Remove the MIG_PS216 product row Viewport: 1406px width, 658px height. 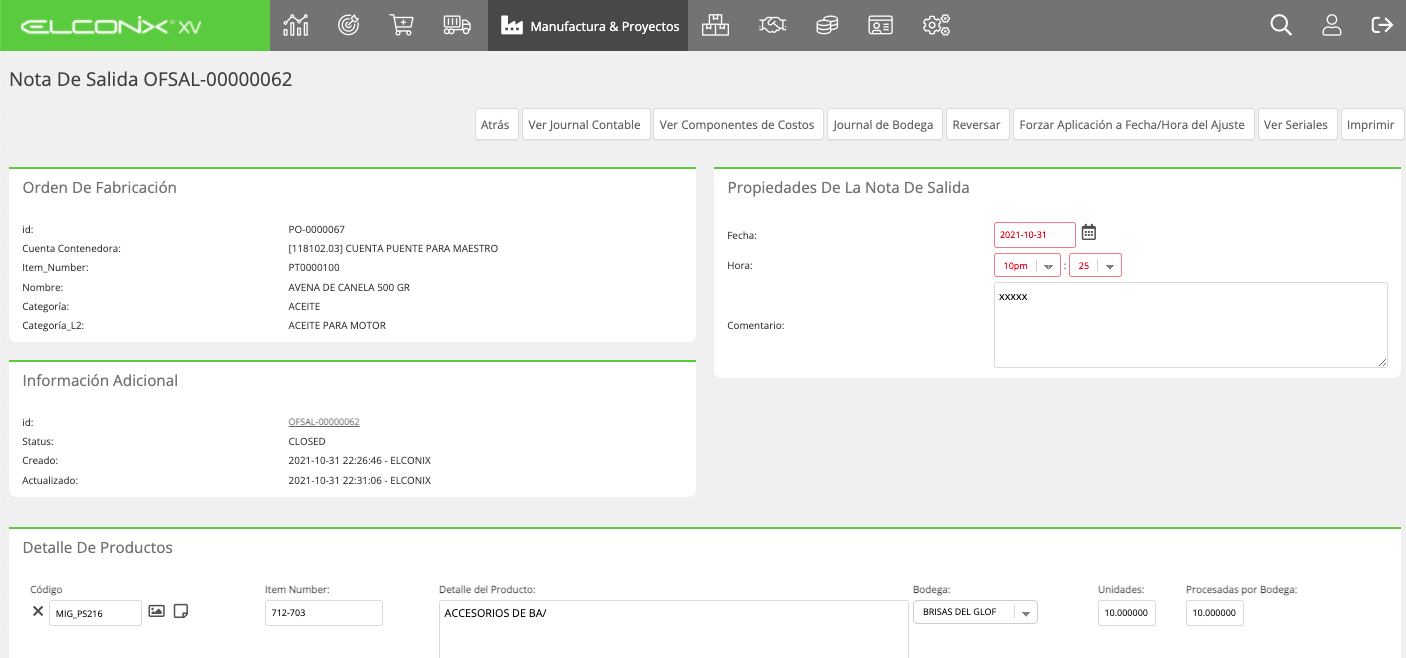click(37, 611)
